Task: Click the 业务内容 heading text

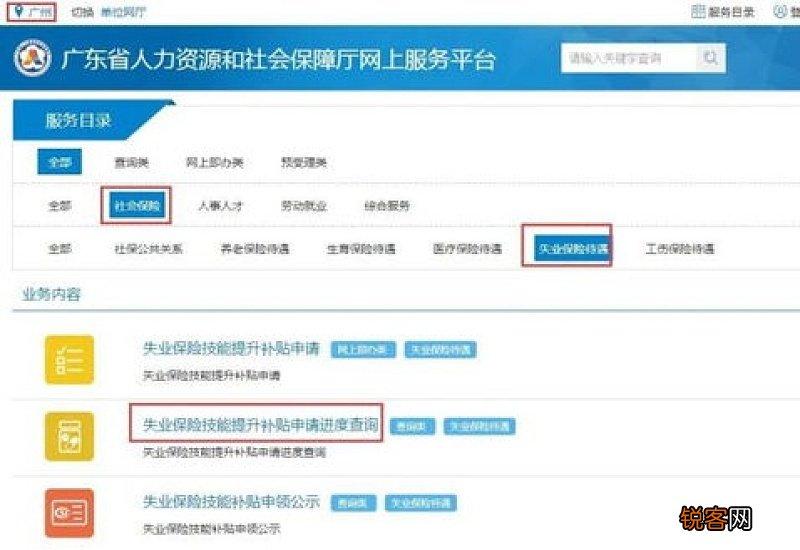Action: [51, 294]
